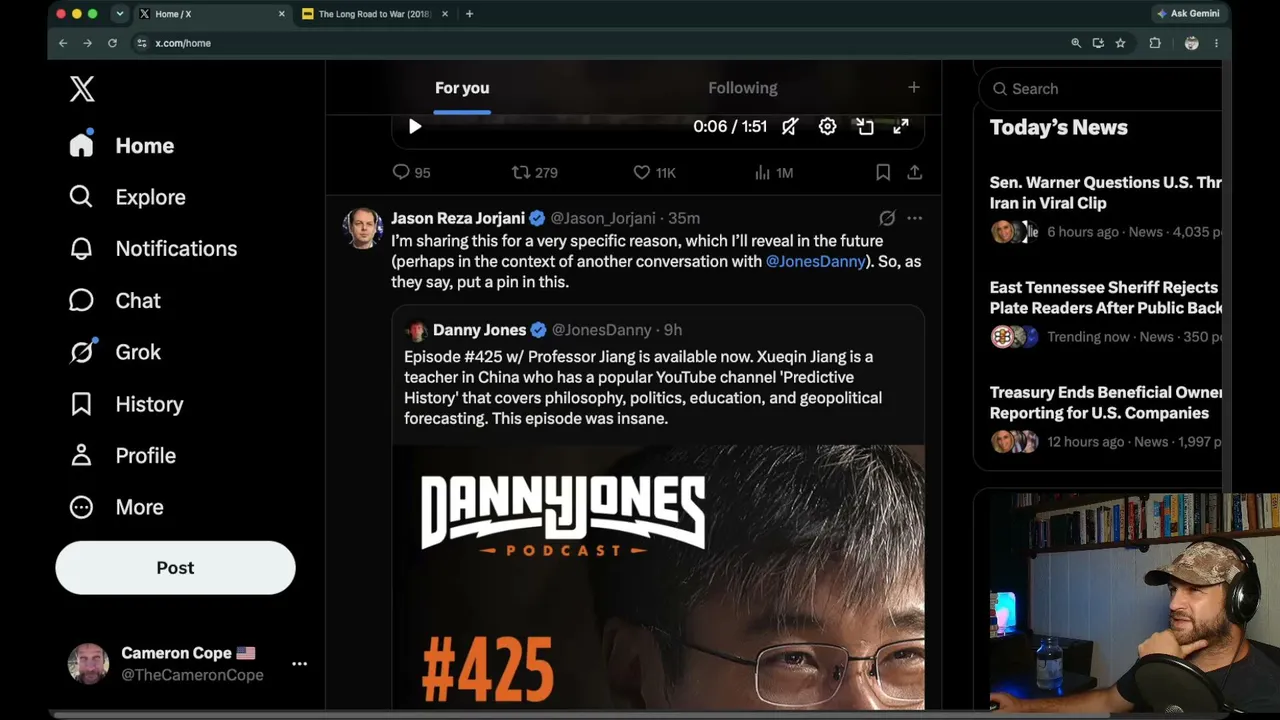The width and height of the screenshot is (1280, 720).
Task: Like the post with 11K likes
Action: (654, 173)
